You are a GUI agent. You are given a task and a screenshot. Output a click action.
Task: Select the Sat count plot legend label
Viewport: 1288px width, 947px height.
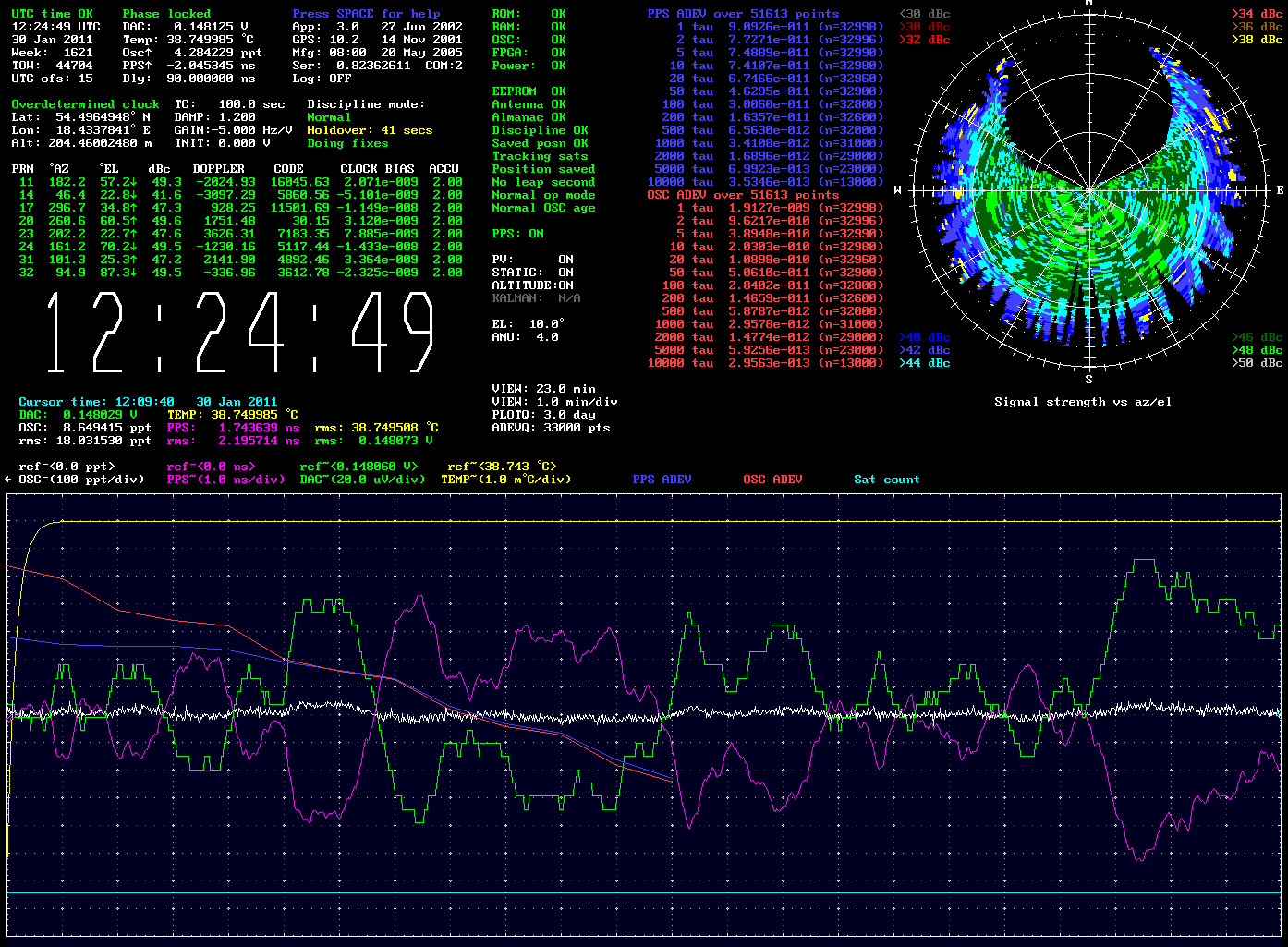886,480
